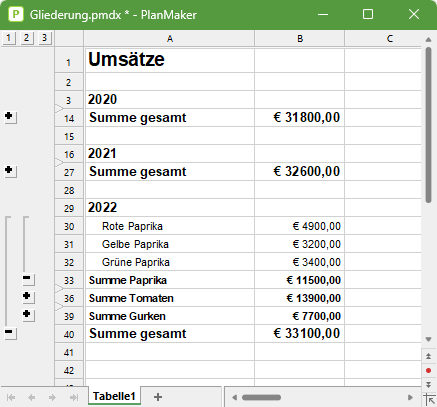Select row 14 header
This screenshot has height=407, width=437.
(69, 118)
